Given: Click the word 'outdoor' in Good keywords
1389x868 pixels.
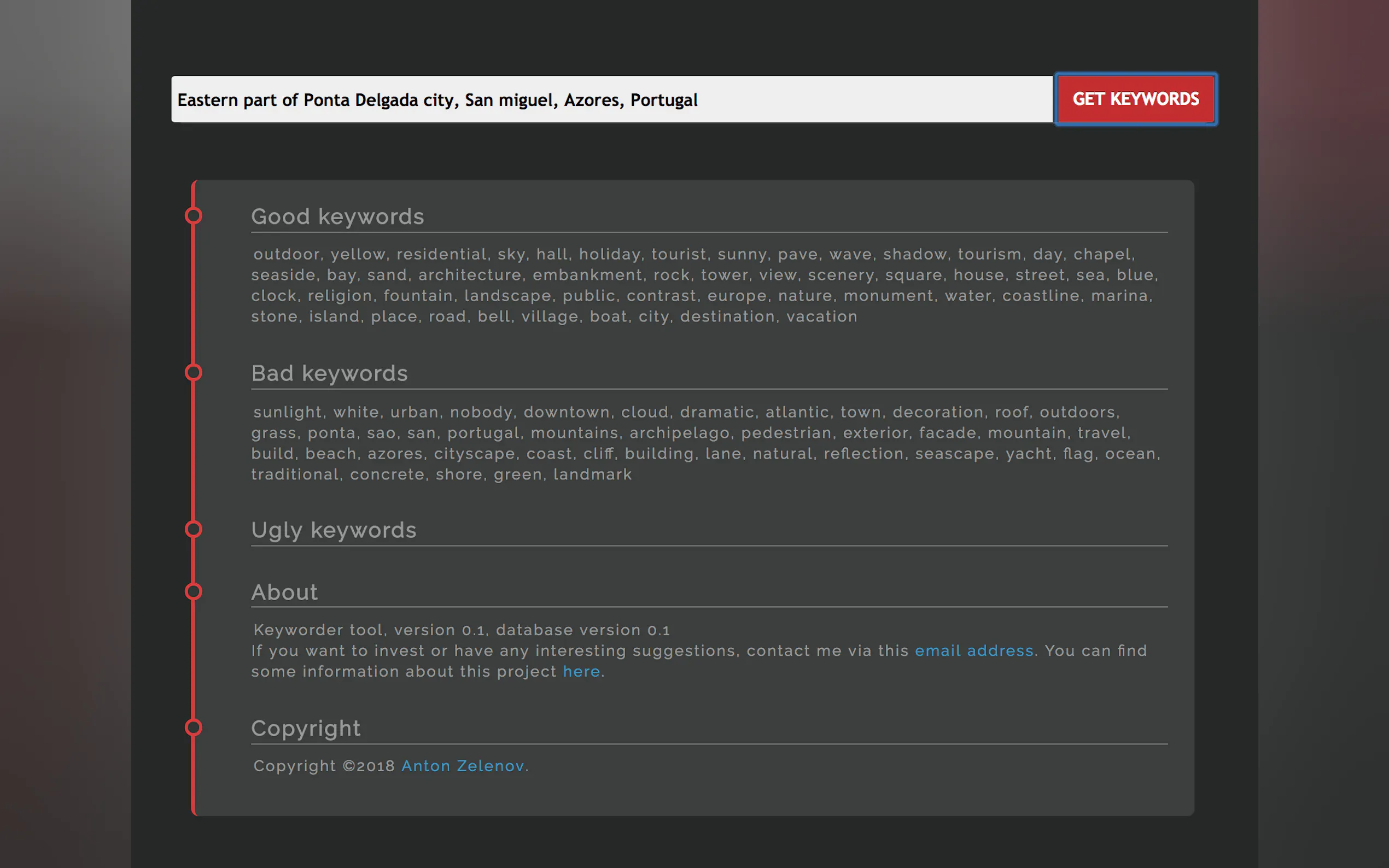Looking at the screenshot, I should pos(286,254).
